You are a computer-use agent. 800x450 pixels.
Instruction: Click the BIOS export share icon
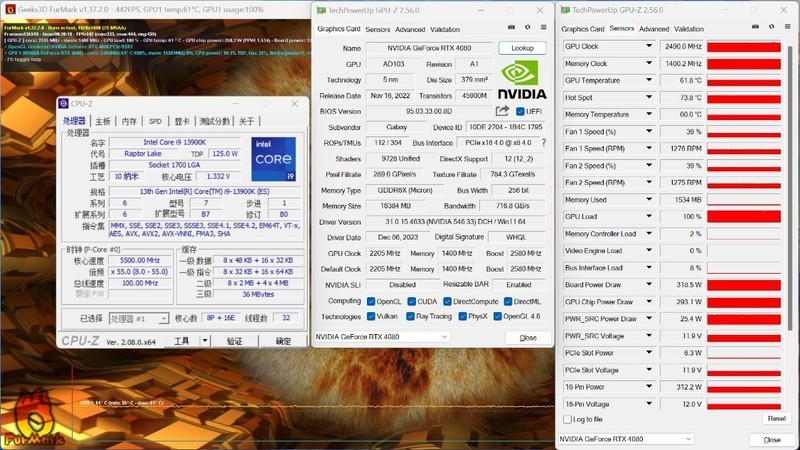(502, 111)
